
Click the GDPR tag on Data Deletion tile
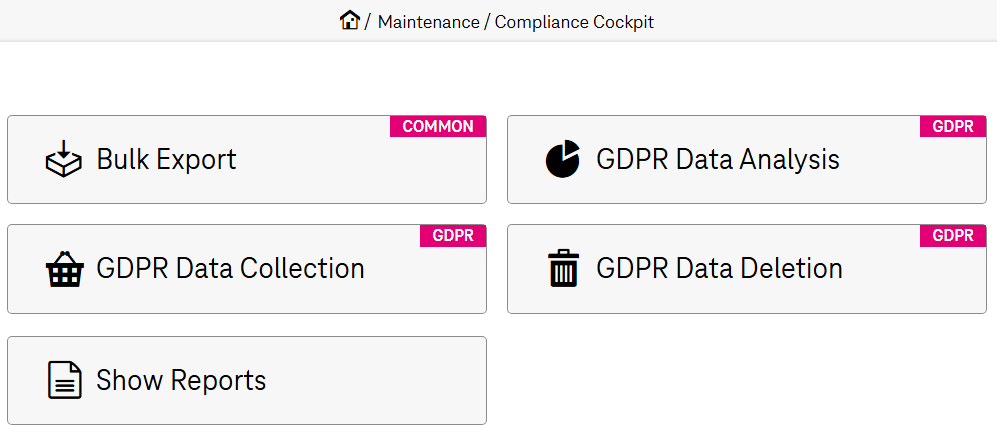(953, 235)
